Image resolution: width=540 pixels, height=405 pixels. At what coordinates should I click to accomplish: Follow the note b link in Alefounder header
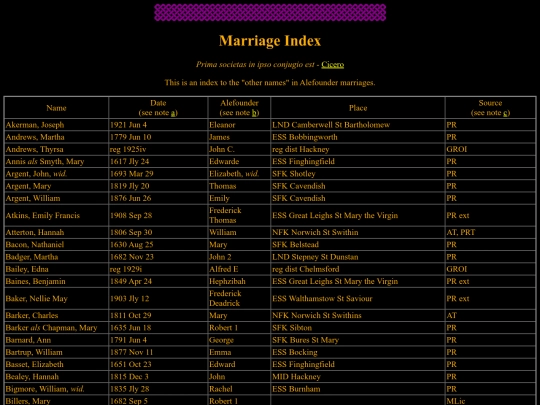[254, 113]
